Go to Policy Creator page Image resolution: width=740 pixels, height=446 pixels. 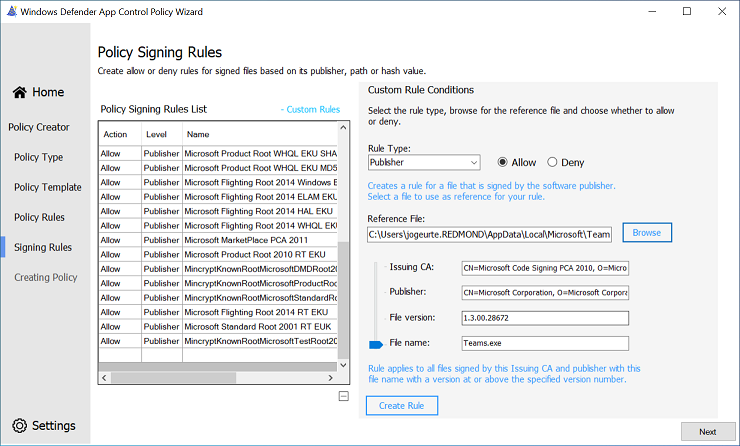39,127
